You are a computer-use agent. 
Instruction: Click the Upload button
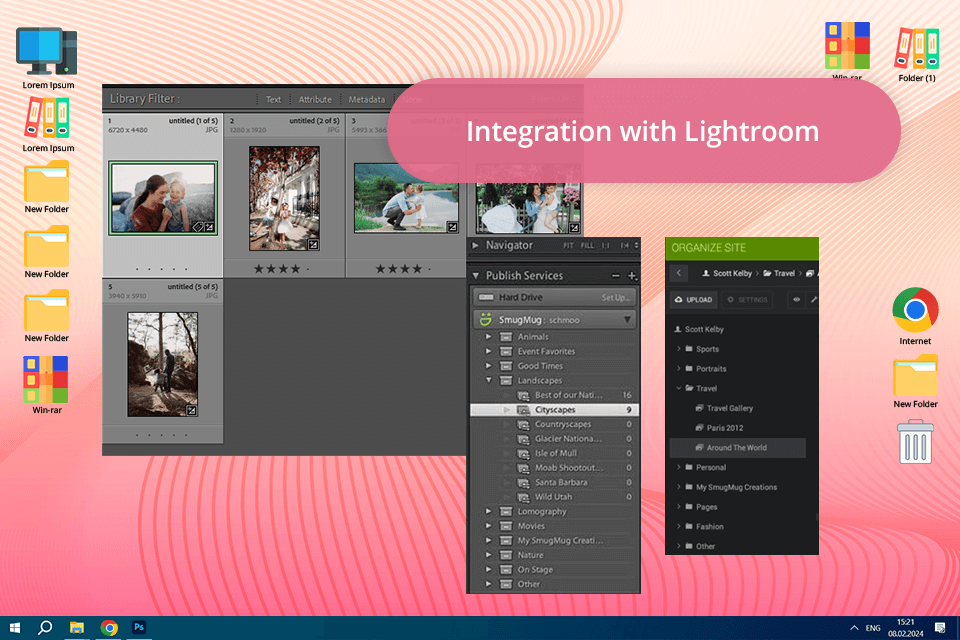pyautogui.click(x=692, y=299)
